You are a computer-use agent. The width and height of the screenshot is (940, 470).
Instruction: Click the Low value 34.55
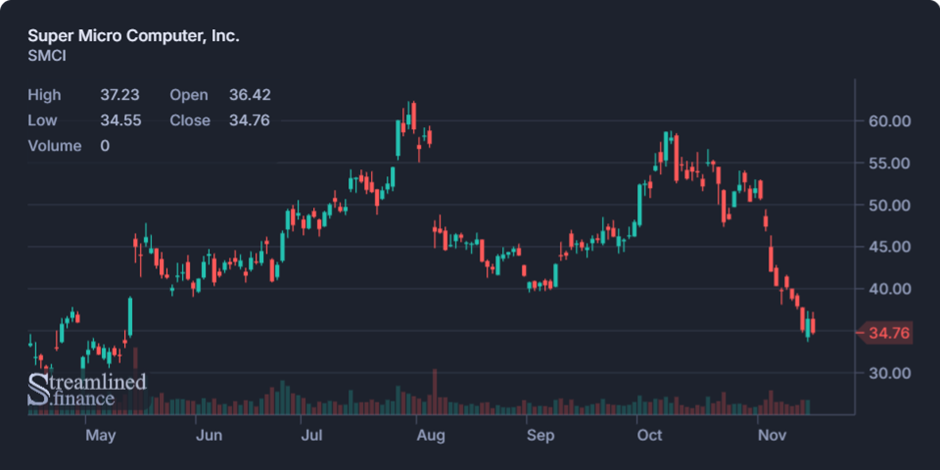pos(120,120)
